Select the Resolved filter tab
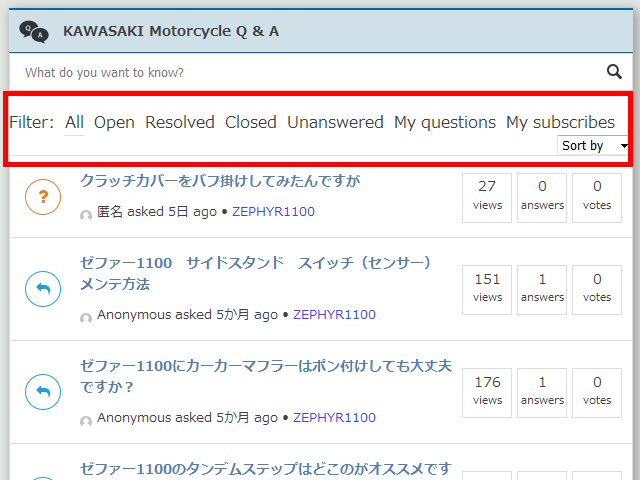 [x=180, y=122]
